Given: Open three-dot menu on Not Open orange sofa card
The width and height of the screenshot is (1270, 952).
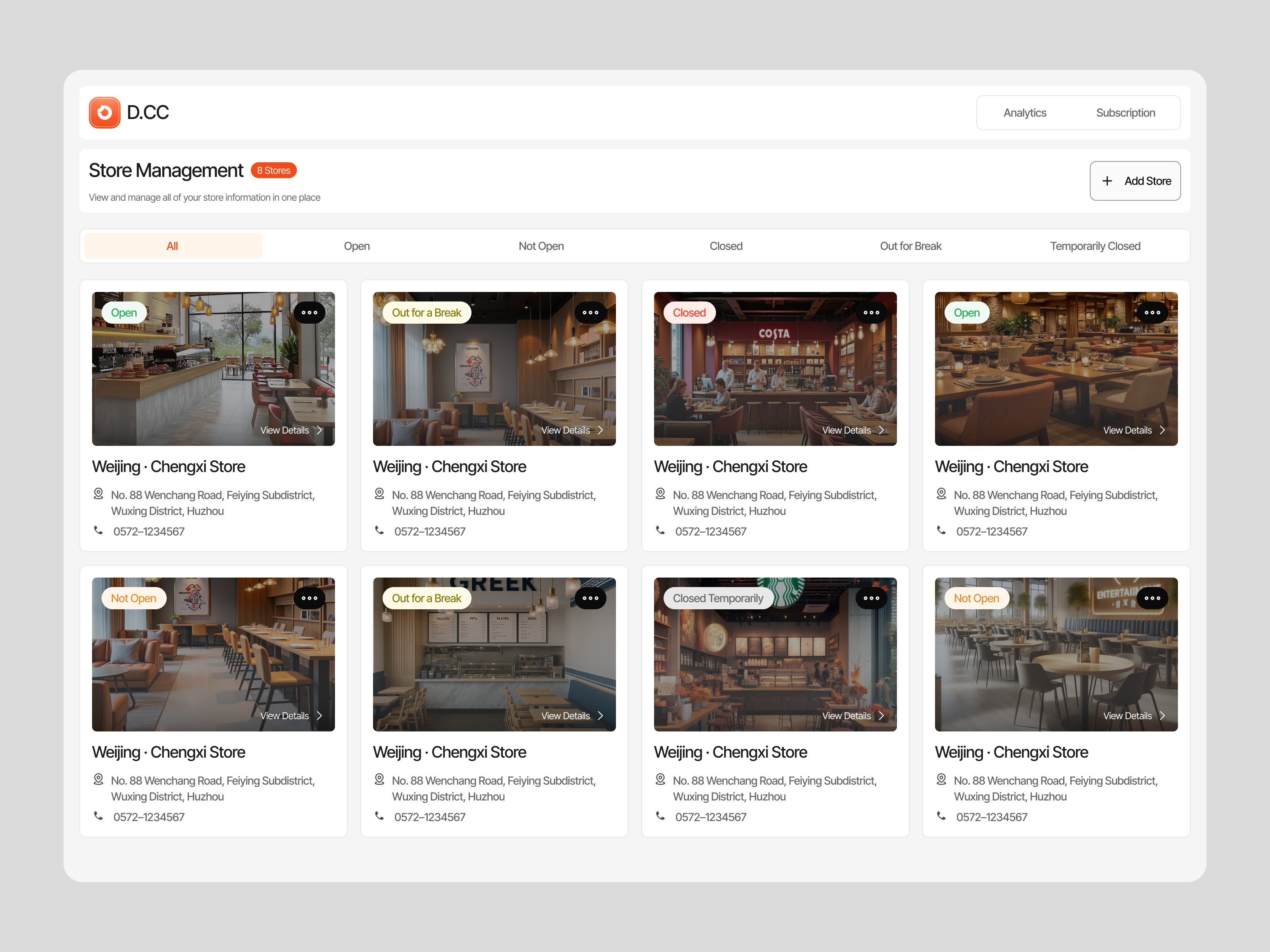Looking at the screenshot, I should pyautogui.click(x=310, y=598).
